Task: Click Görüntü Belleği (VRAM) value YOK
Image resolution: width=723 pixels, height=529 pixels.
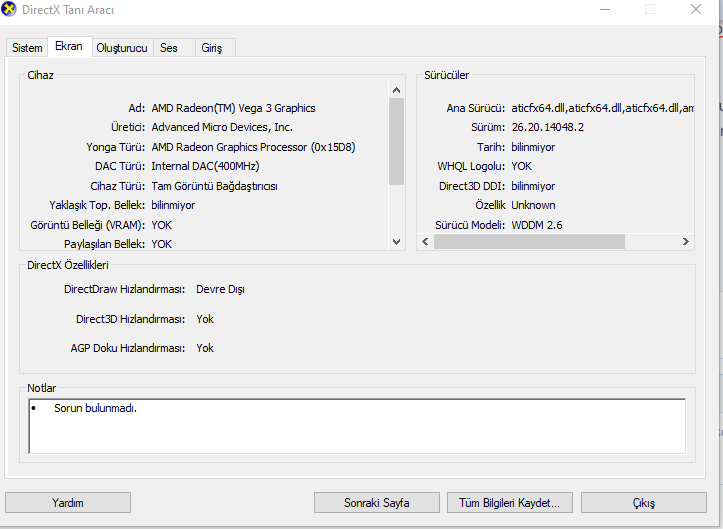Action: (x=161, y=225)
